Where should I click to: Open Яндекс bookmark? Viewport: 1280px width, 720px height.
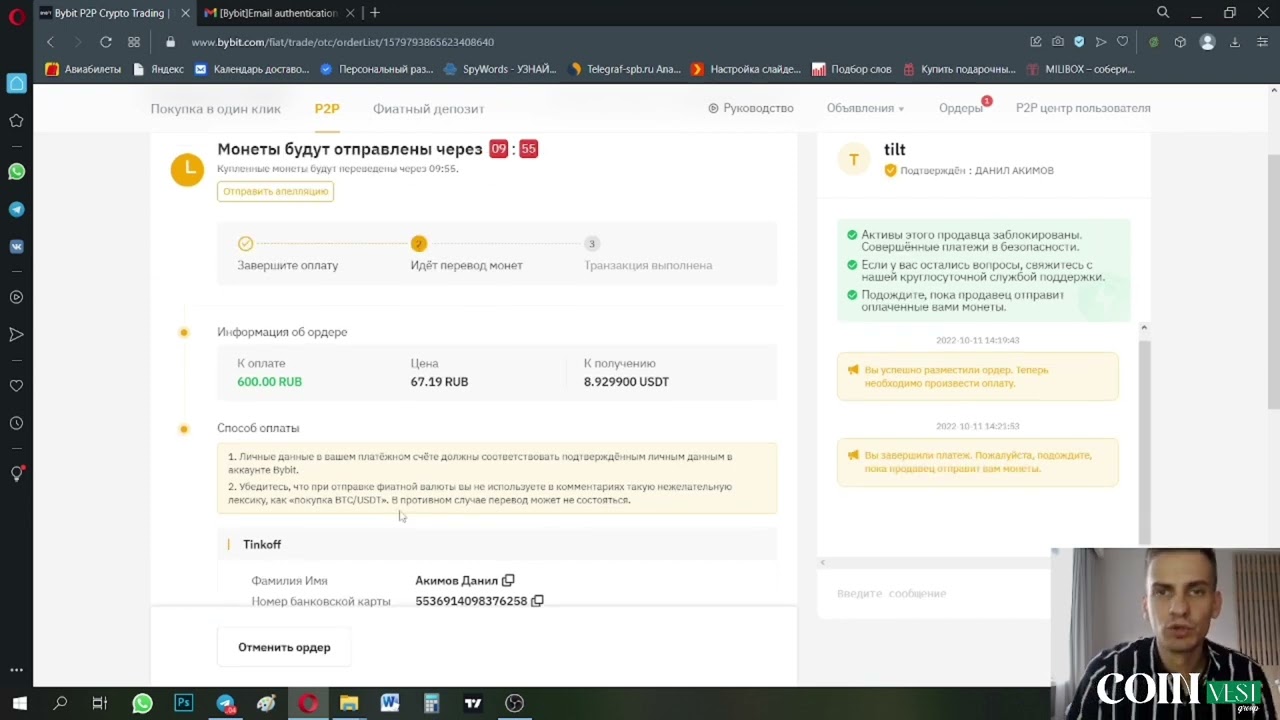158,69
